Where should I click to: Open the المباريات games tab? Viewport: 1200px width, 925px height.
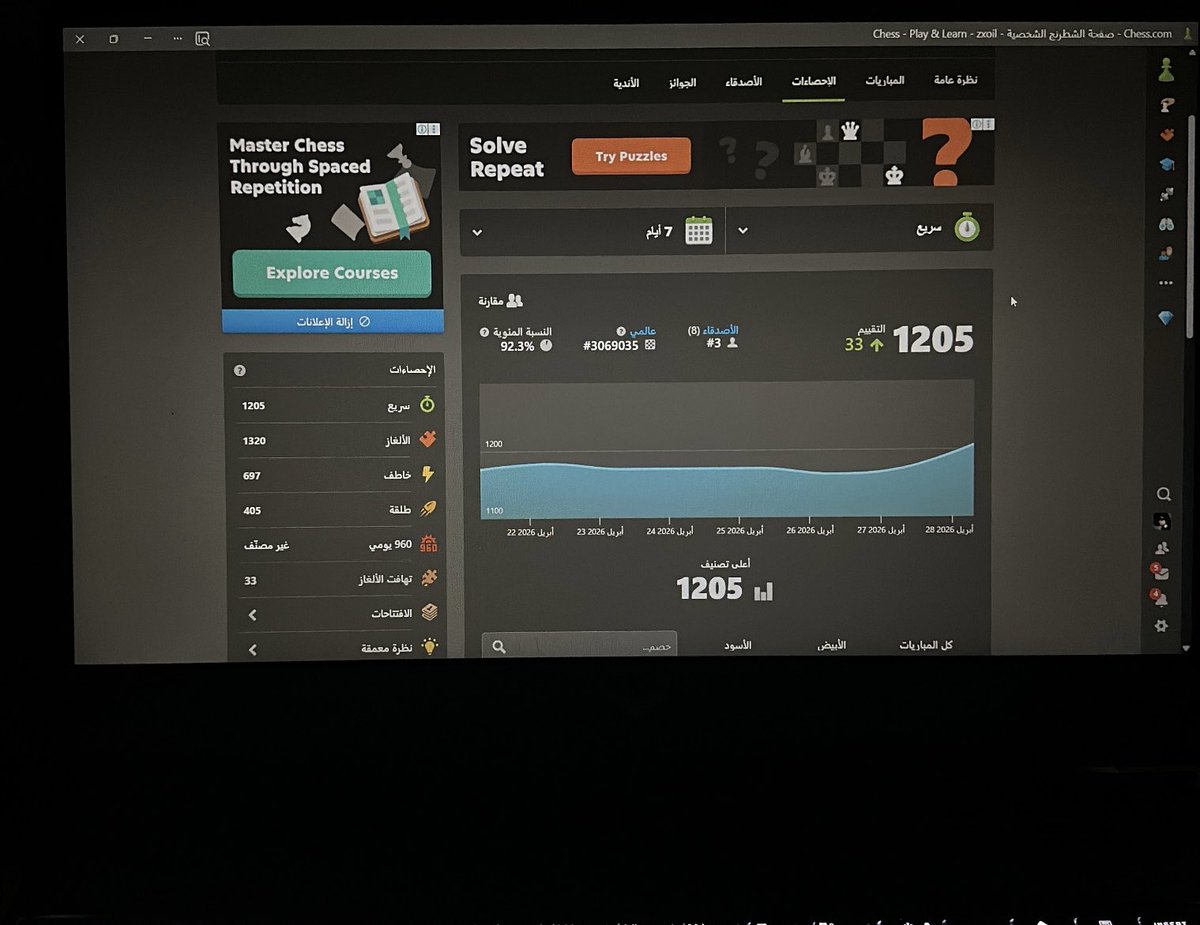[885, 80]
